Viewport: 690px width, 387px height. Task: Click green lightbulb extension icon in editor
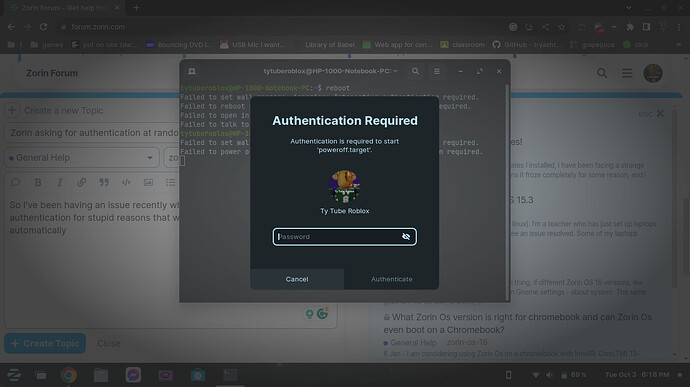pyautogui.click(x=309, y=313)
